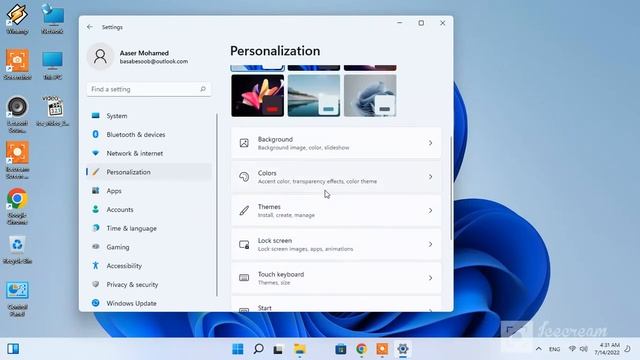
Task: Select the Network & internet icon
Action: click(96, 153)
